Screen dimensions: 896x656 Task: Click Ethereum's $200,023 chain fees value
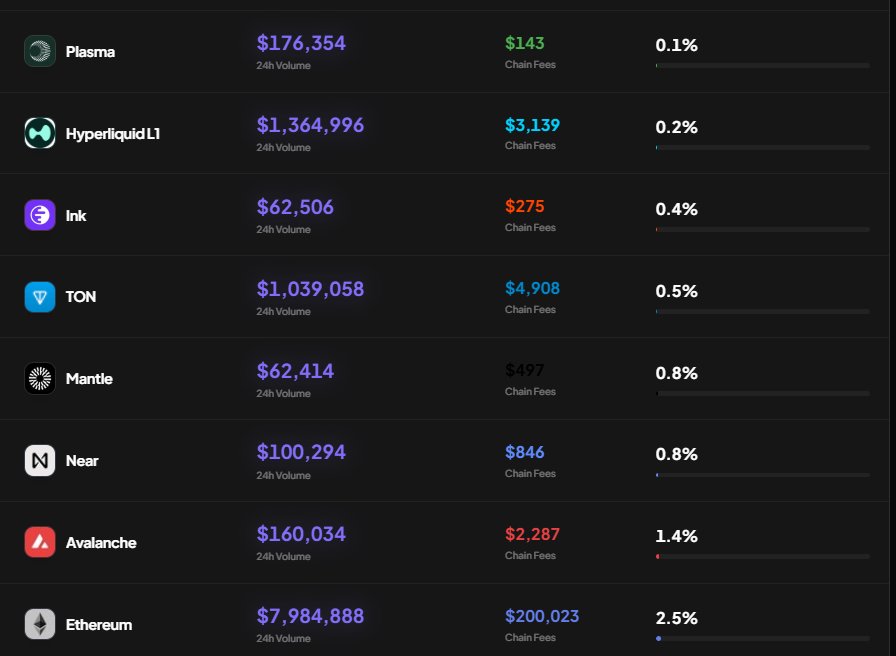[x=542, y=616]
